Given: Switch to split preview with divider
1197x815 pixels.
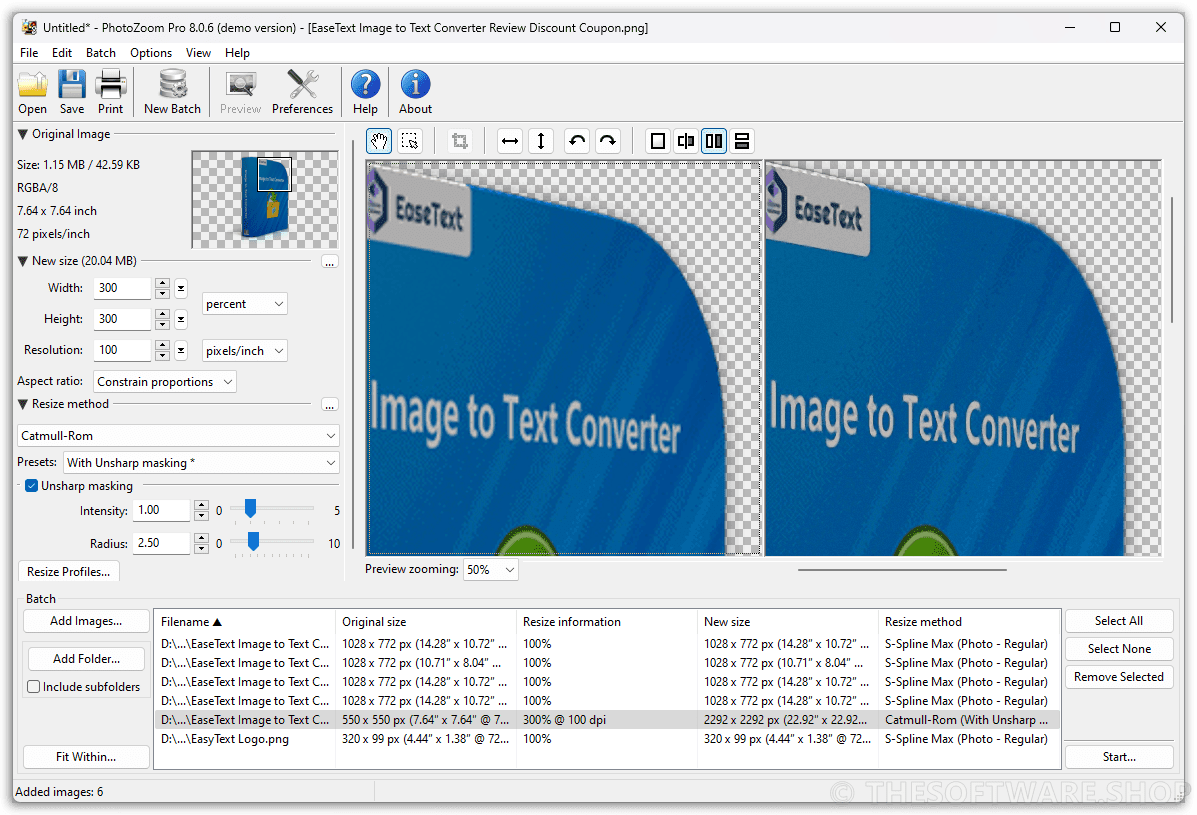Looking at the screenshot, I should tap(686, 141).
